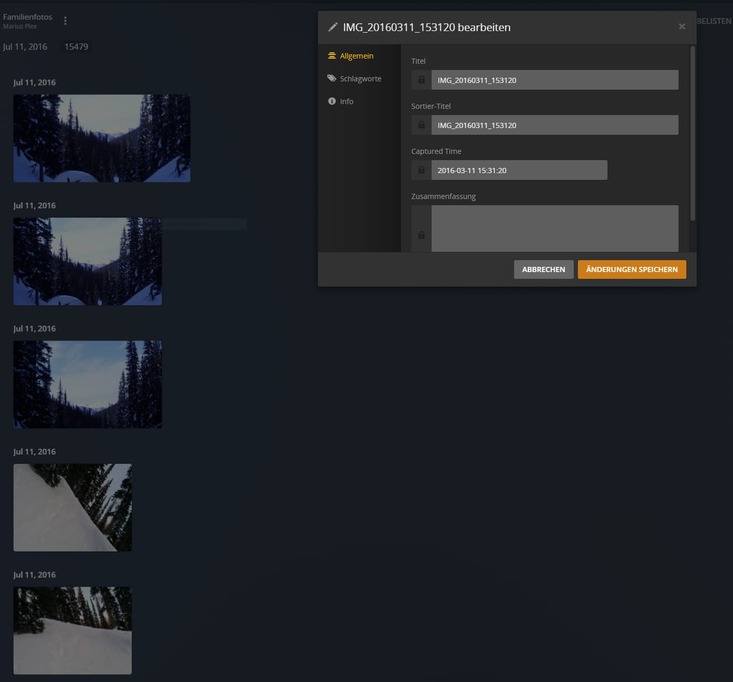Toggle the lock icon beside Sortier-Titel field

pos(421,125)
